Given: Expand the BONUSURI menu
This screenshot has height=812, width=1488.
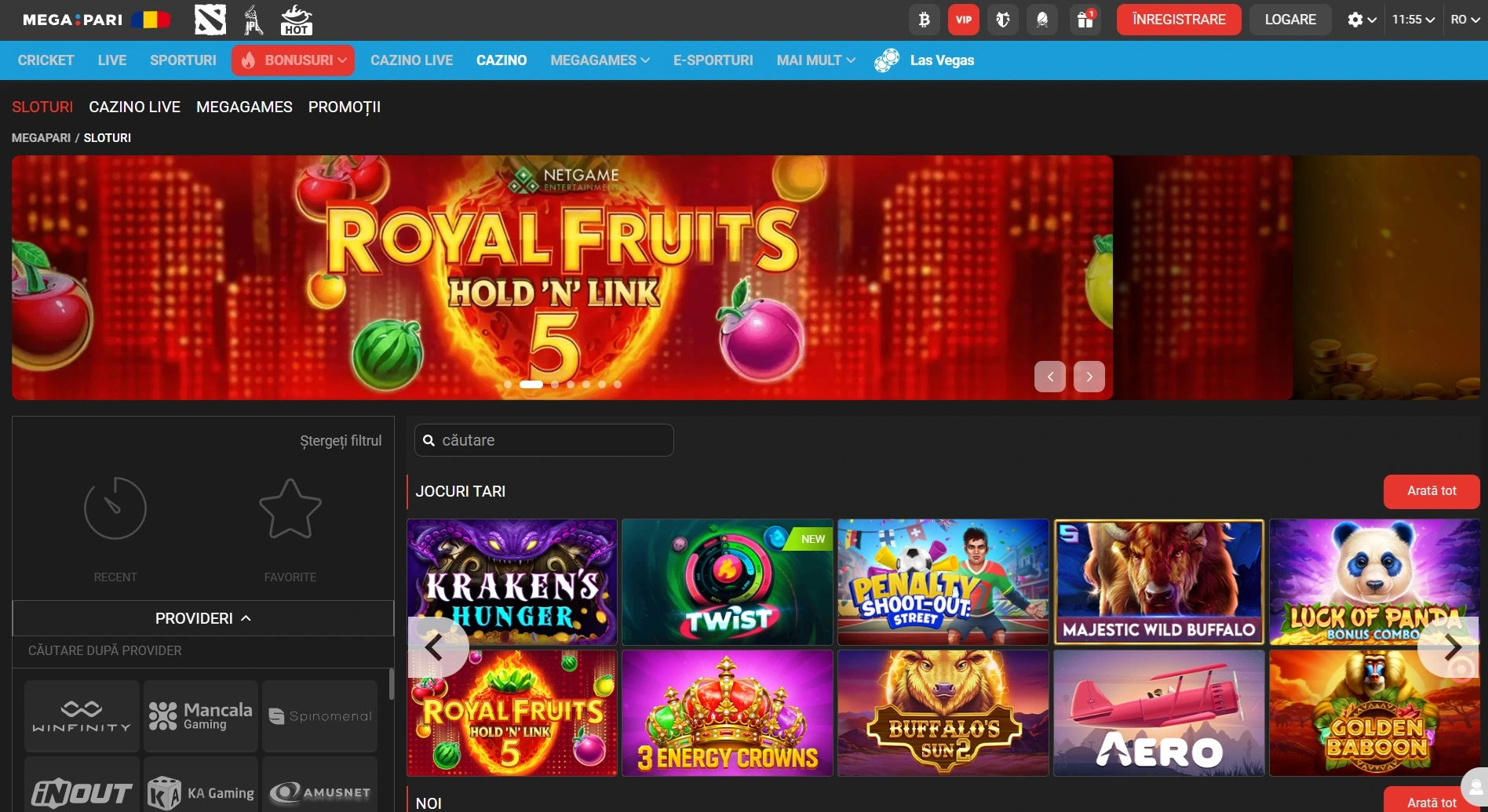Looking at the screenshot, I should click(x=293, y=60).
